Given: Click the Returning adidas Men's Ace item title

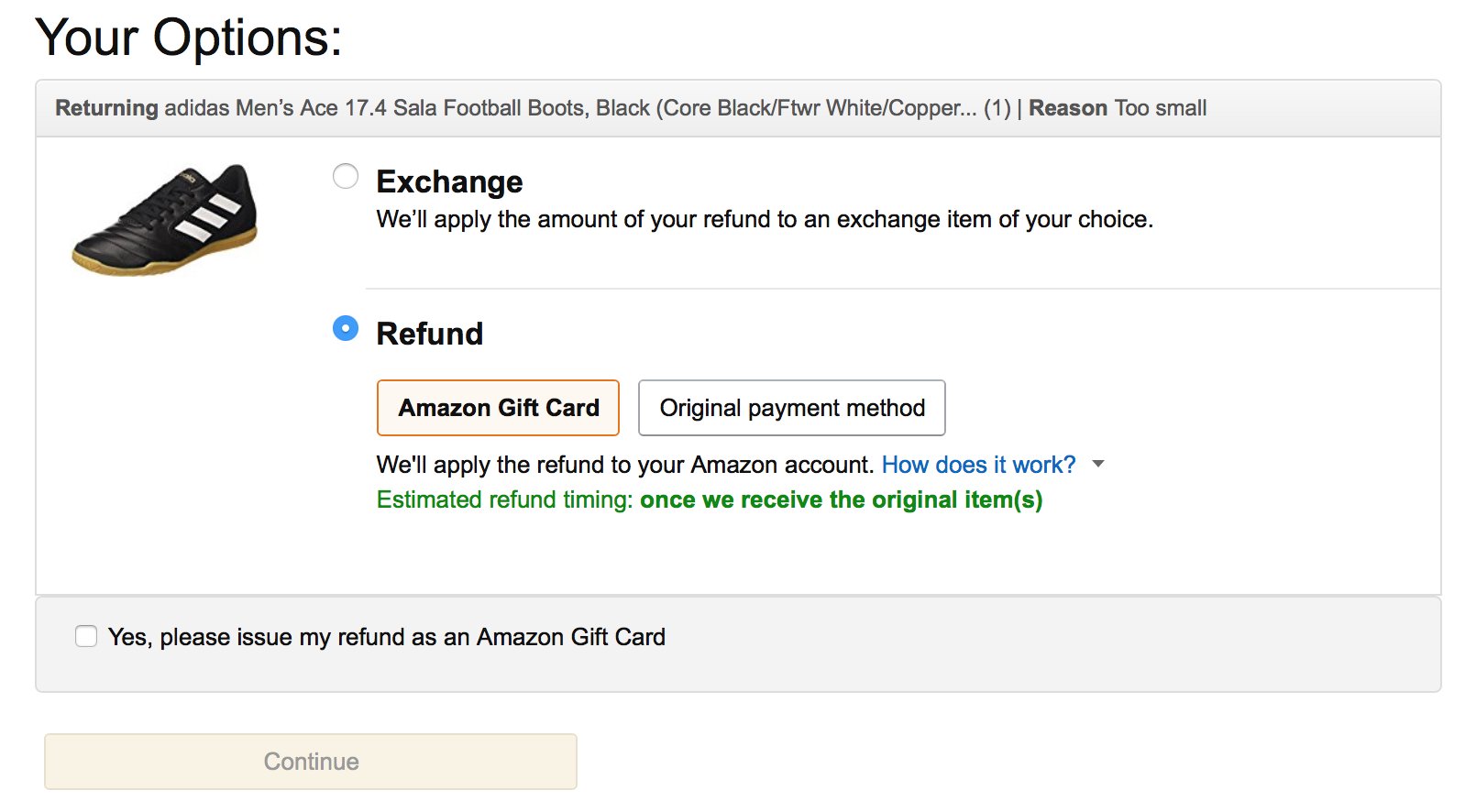Looking at the screenshot, I should tap(534, 108).
